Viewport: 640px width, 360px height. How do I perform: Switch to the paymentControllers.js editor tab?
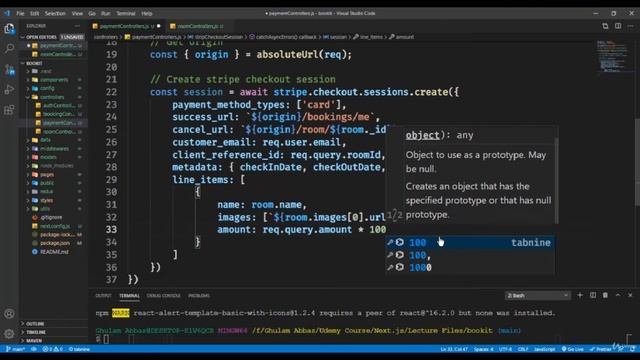pyautogui.click(x=127, y=26)
